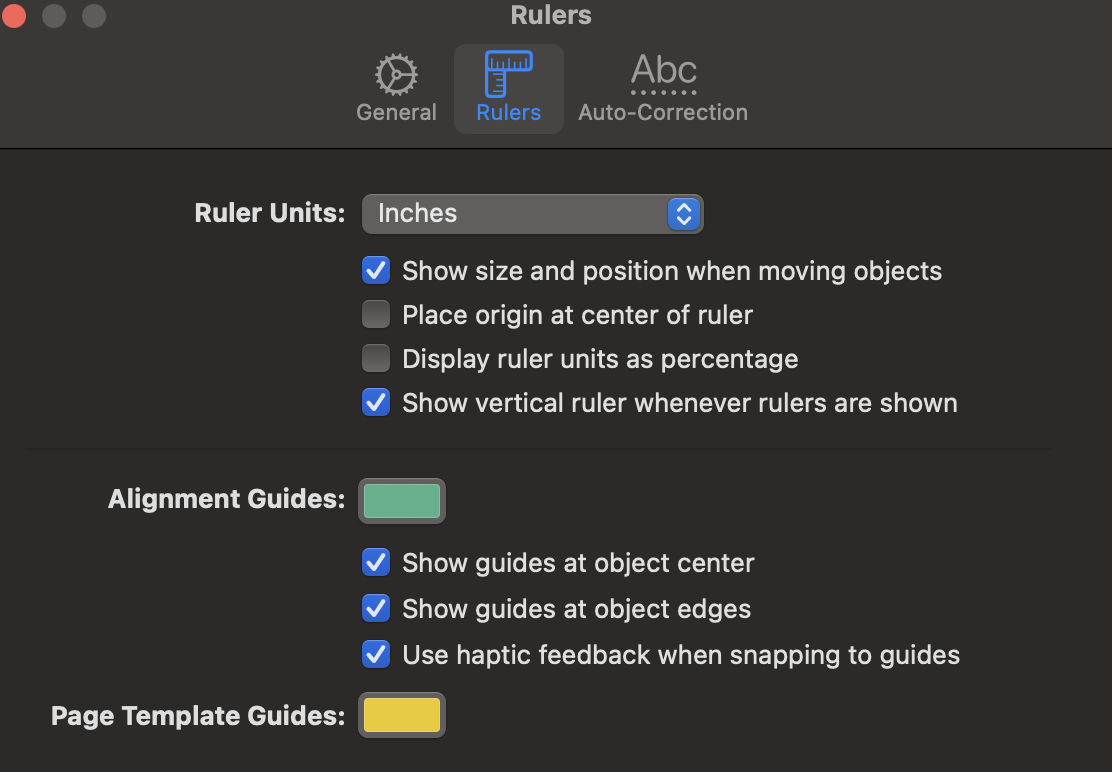Viewport: 1112px width, 772px height.
Task: Enable Place origin at center of ruler
Action: pos(376,315)
